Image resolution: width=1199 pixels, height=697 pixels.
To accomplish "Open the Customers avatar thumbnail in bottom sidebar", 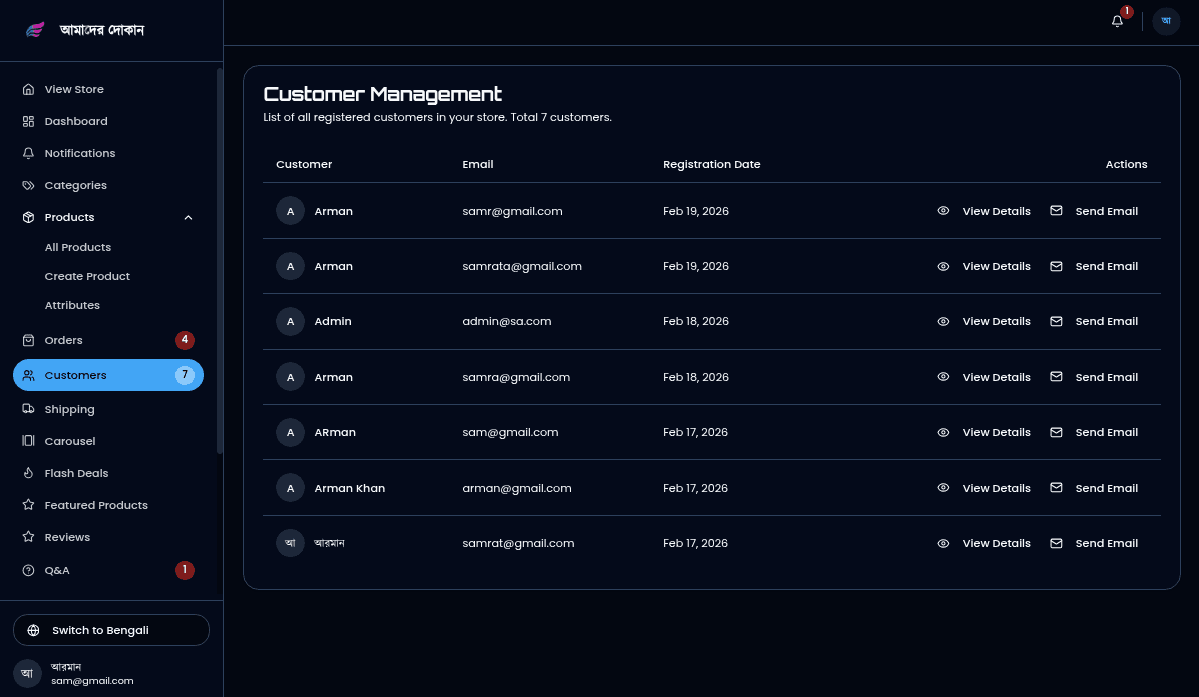I will [x=27, y=673].
